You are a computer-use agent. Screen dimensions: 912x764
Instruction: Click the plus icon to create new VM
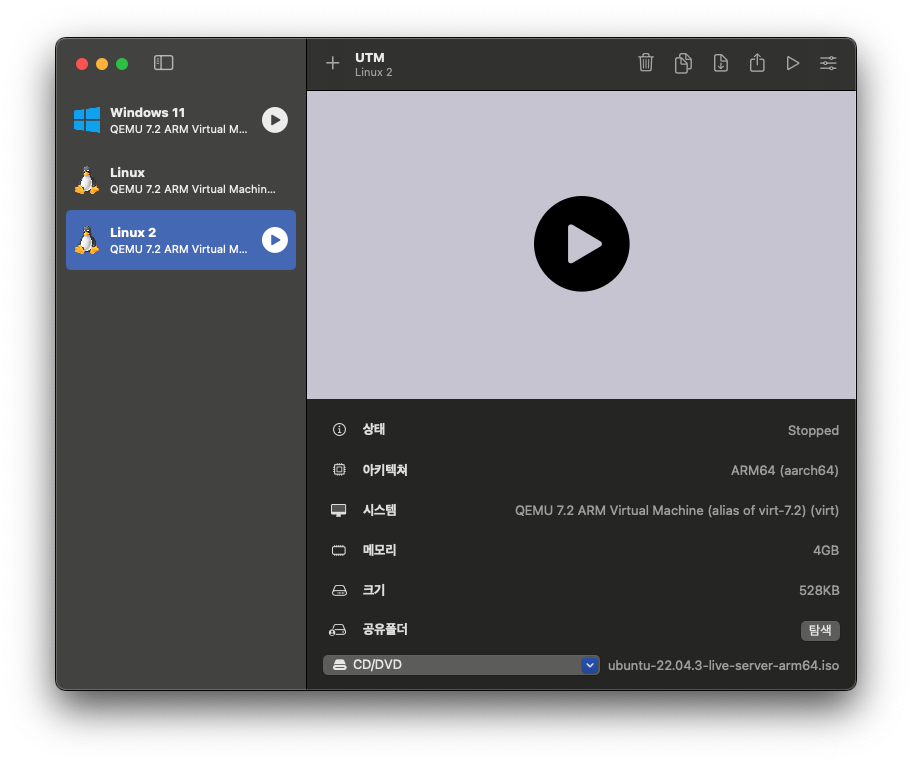[x=333, y=63]
